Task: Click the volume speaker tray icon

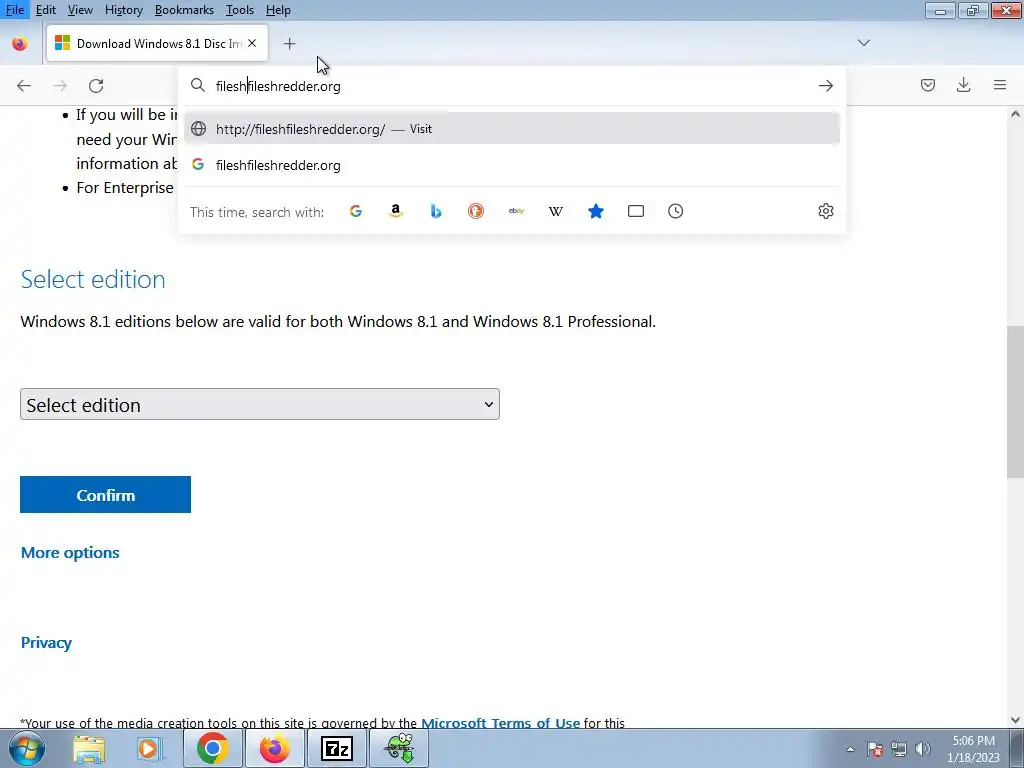Action: [923, 749]
